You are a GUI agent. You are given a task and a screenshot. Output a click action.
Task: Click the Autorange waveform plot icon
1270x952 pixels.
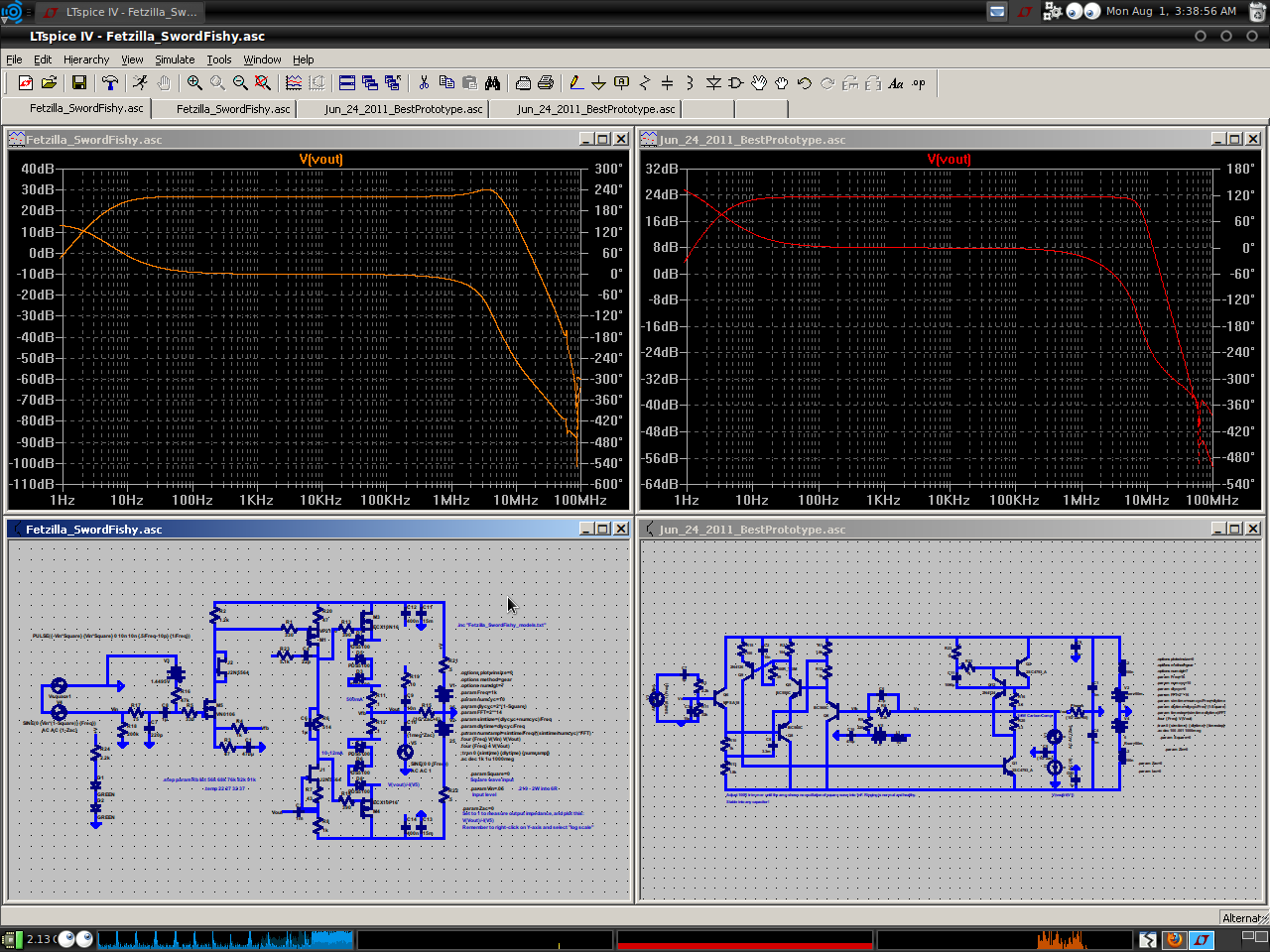pos(294,83)
